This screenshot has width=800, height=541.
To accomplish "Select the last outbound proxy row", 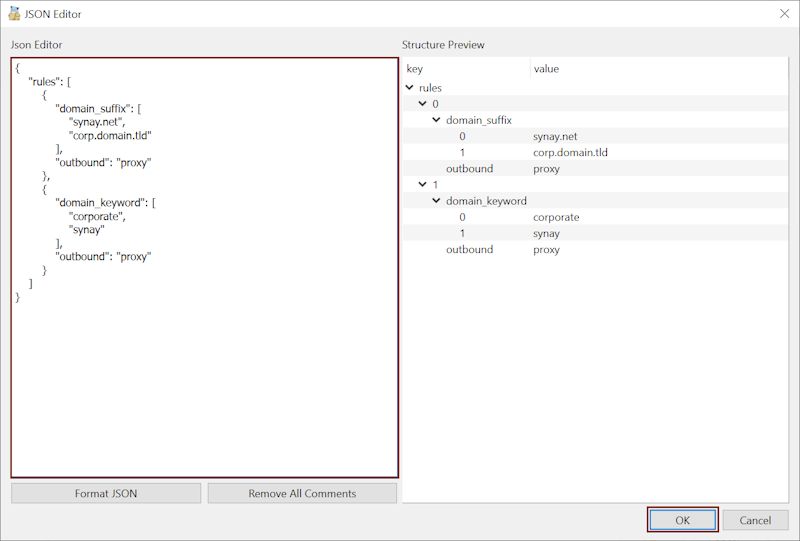I will [x=546, y=250].
